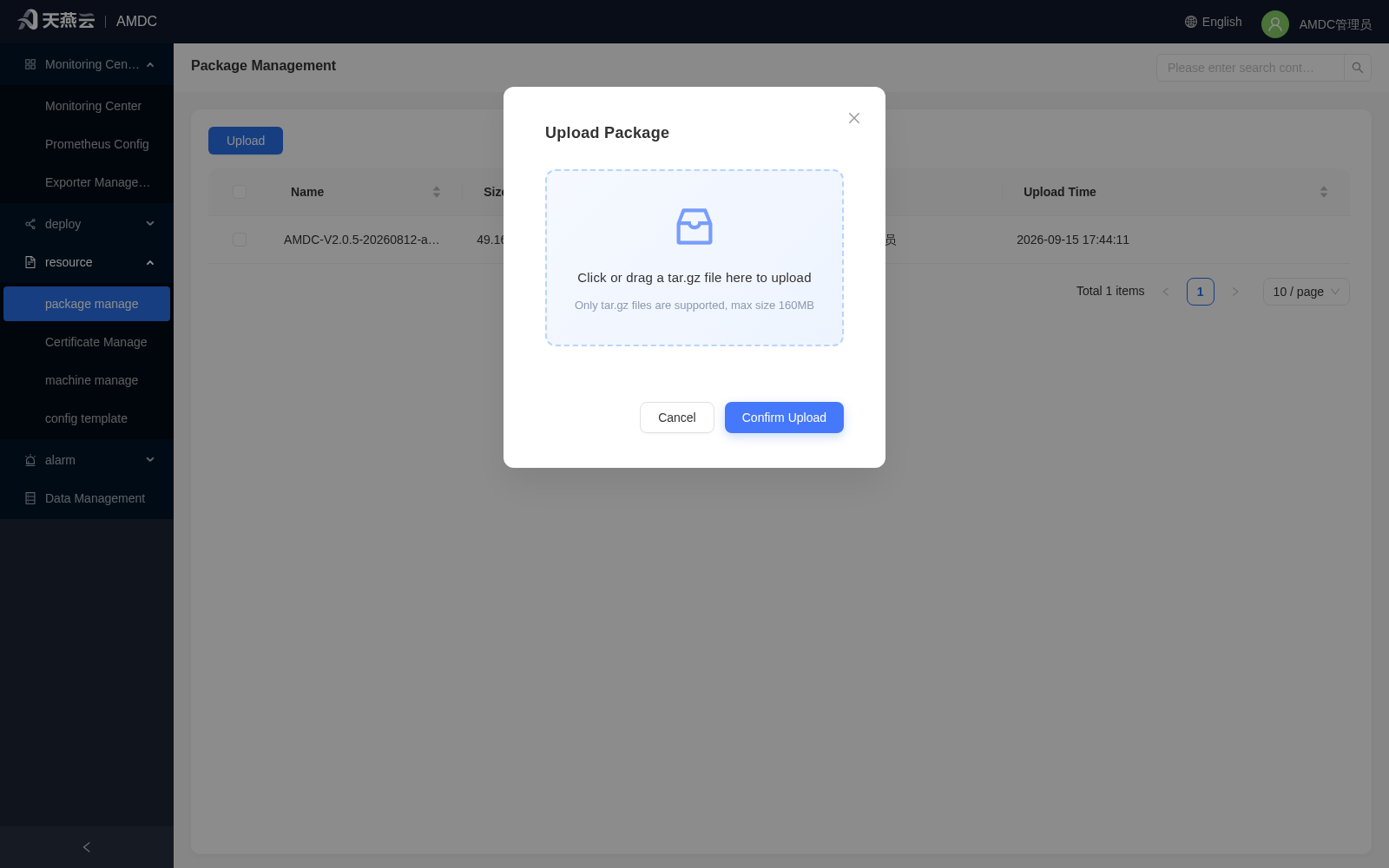Screen dimensions: 1389x868
Task: Click the AMDC-V2.0.5-20260812 package name
Action: (x=362, y=240)
